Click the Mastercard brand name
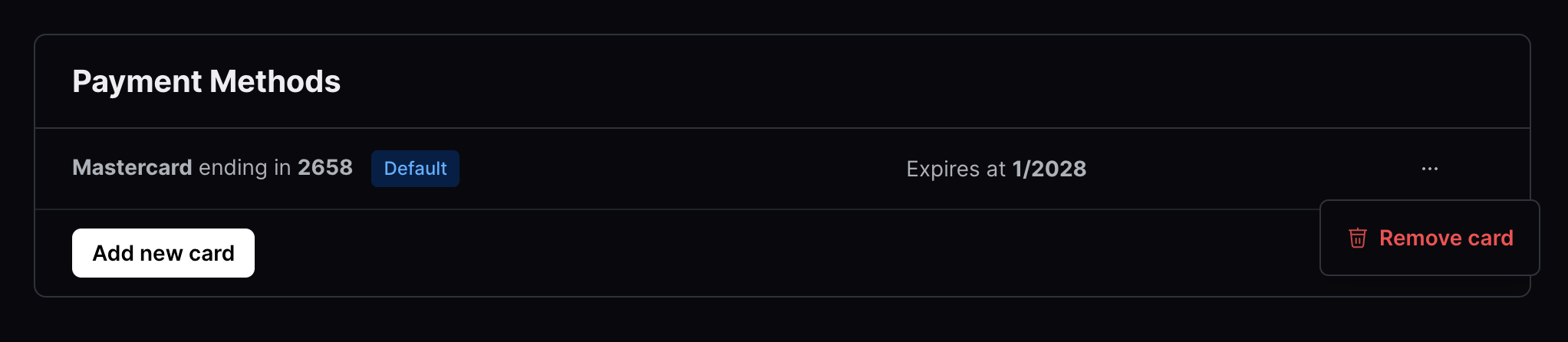 coord(132,168)
